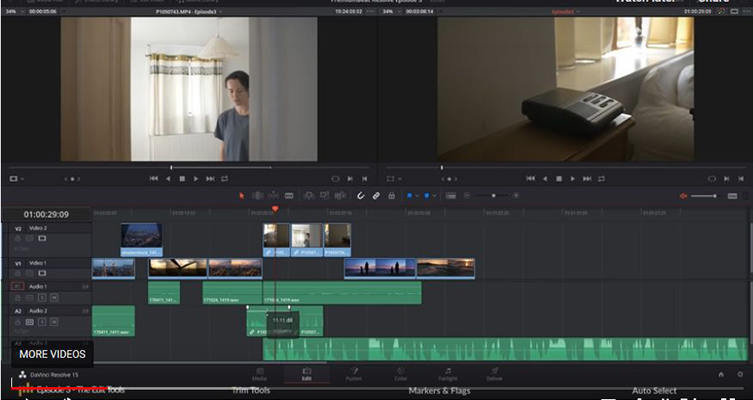Open Timeline View Options menu
The width and height of the screenshot is (753, 400).
[x=450, y=195]
